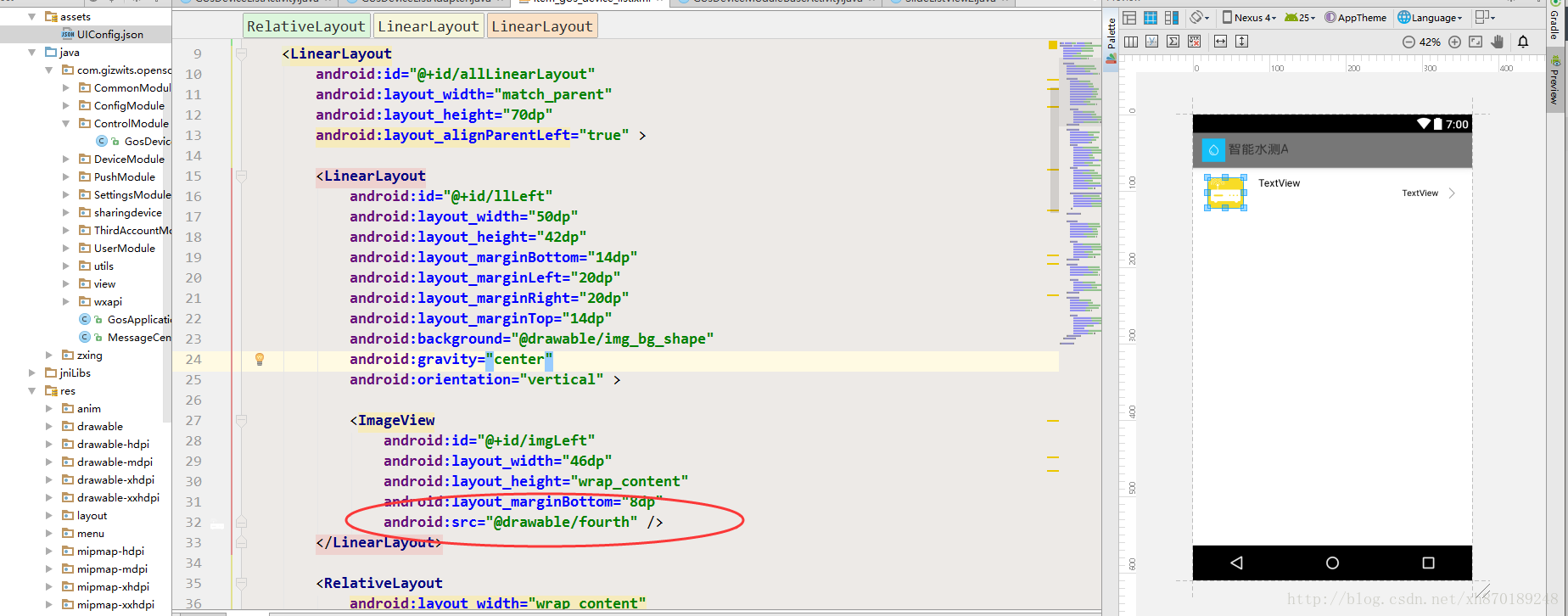Collapse the assets folder
Viewport: 1568px width, 616px height.
[32, 17]
